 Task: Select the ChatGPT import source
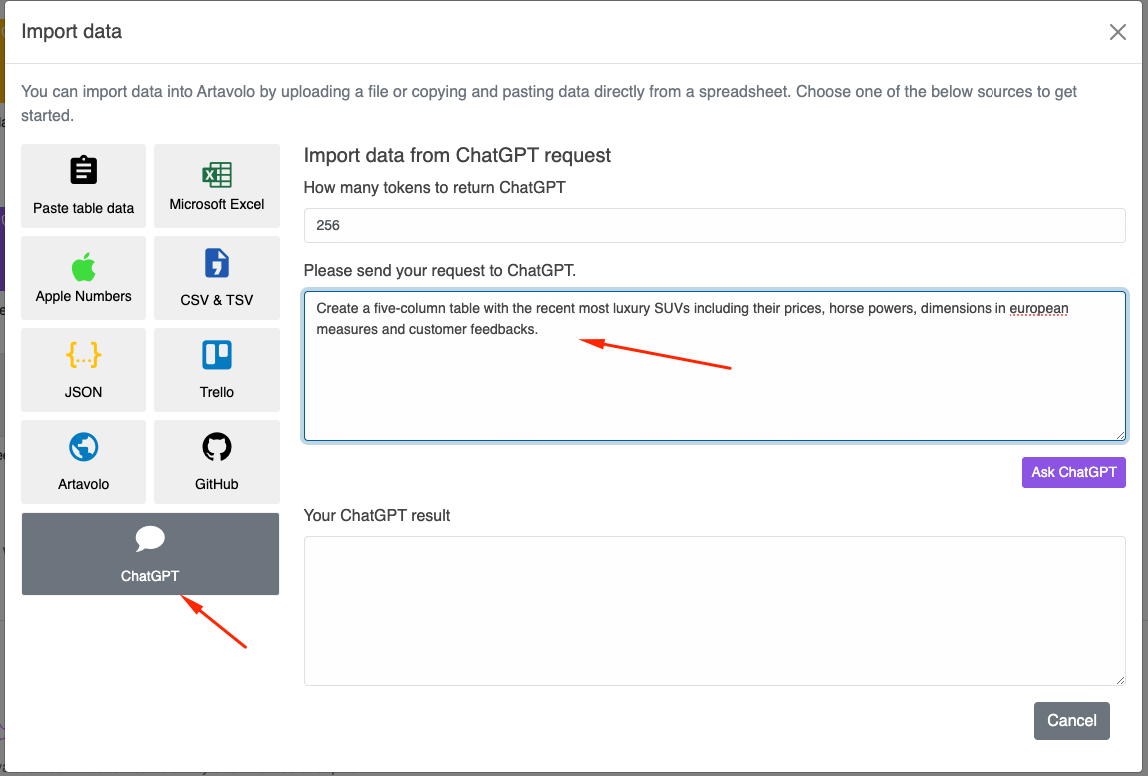(150, 553)
